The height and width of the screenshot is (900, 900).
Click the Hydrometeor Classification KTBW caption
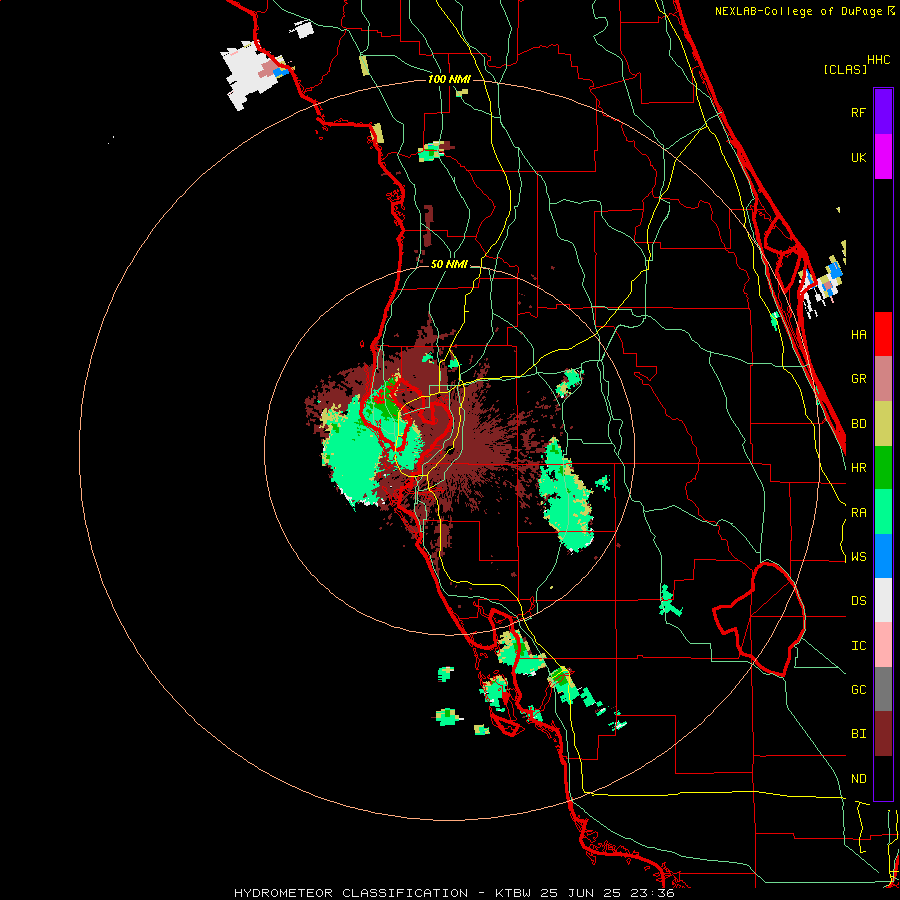tap(454, 893)
